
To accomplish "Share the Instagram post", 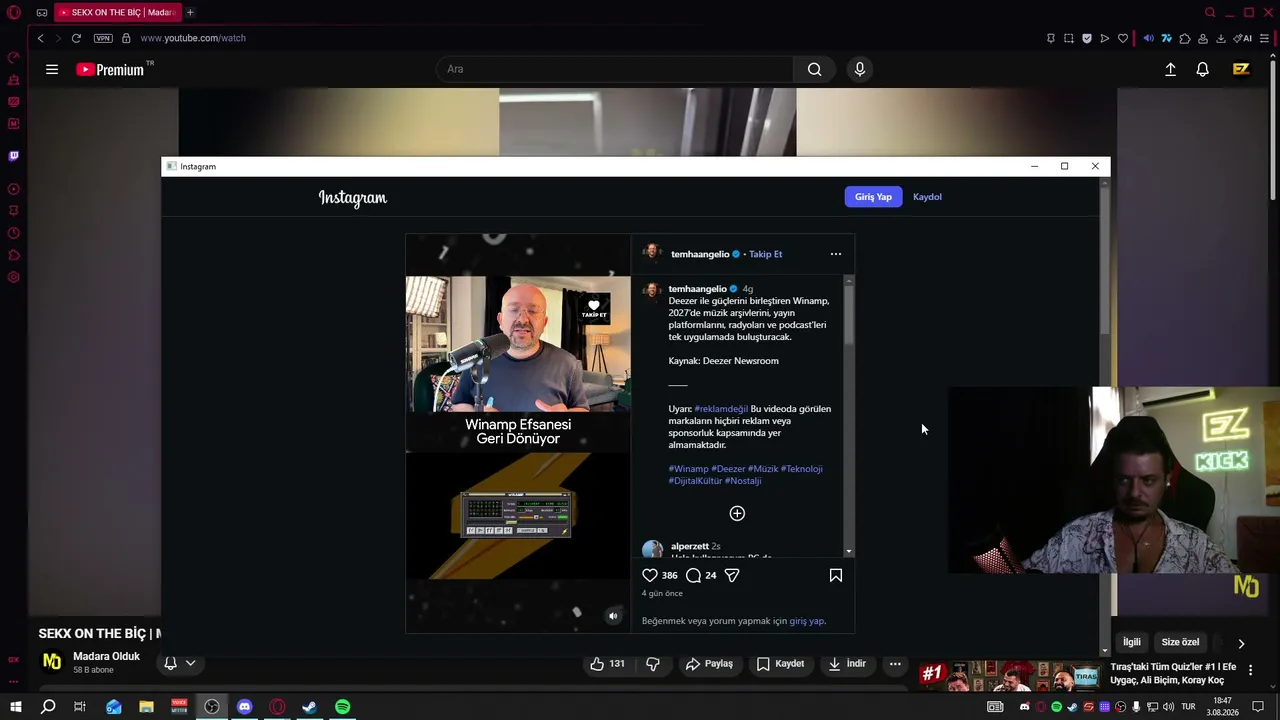I will (x=732, y=575).
